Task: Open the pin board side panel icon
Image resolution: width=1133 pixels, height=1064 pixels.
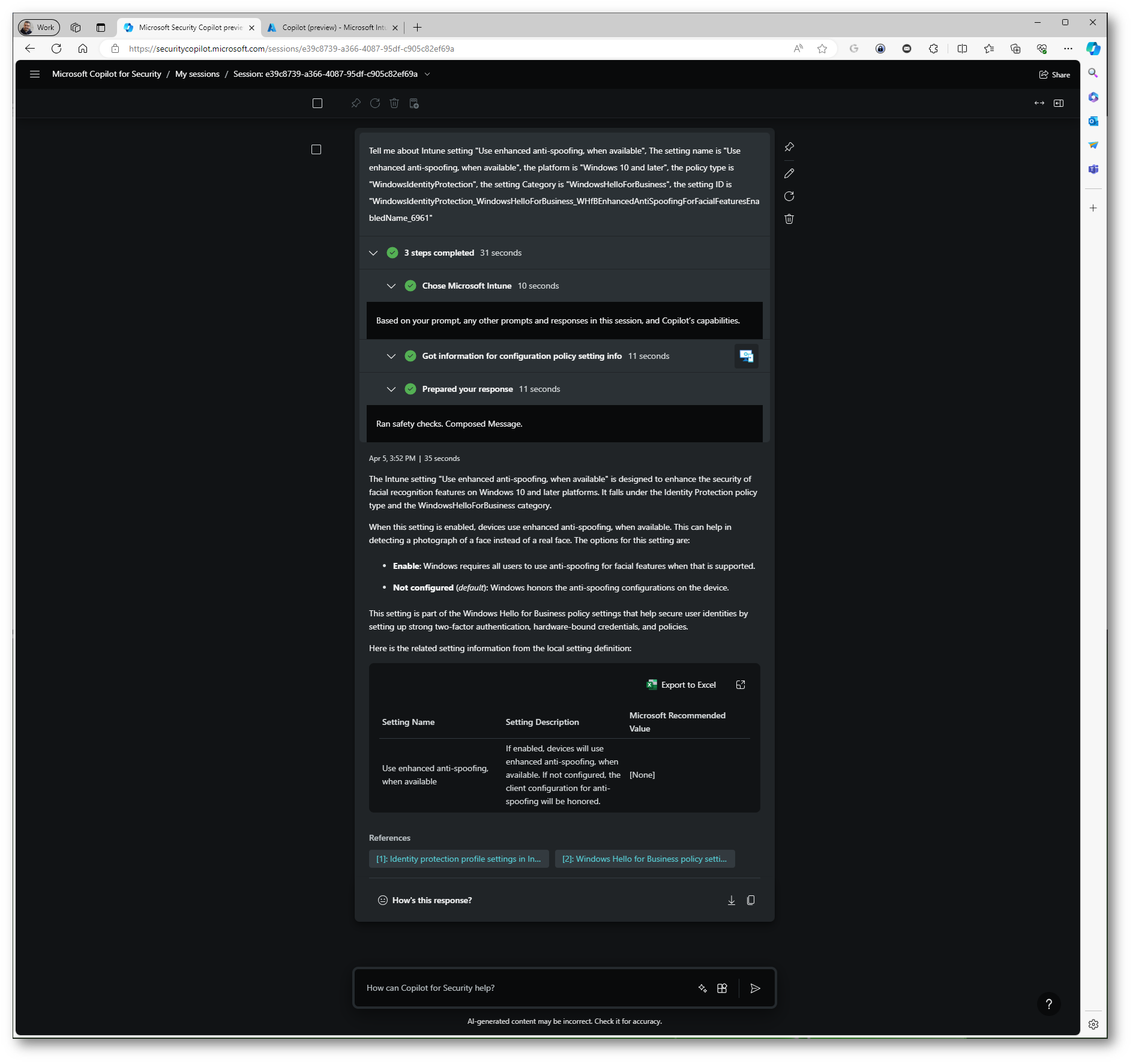Action: pos(1059,103)
